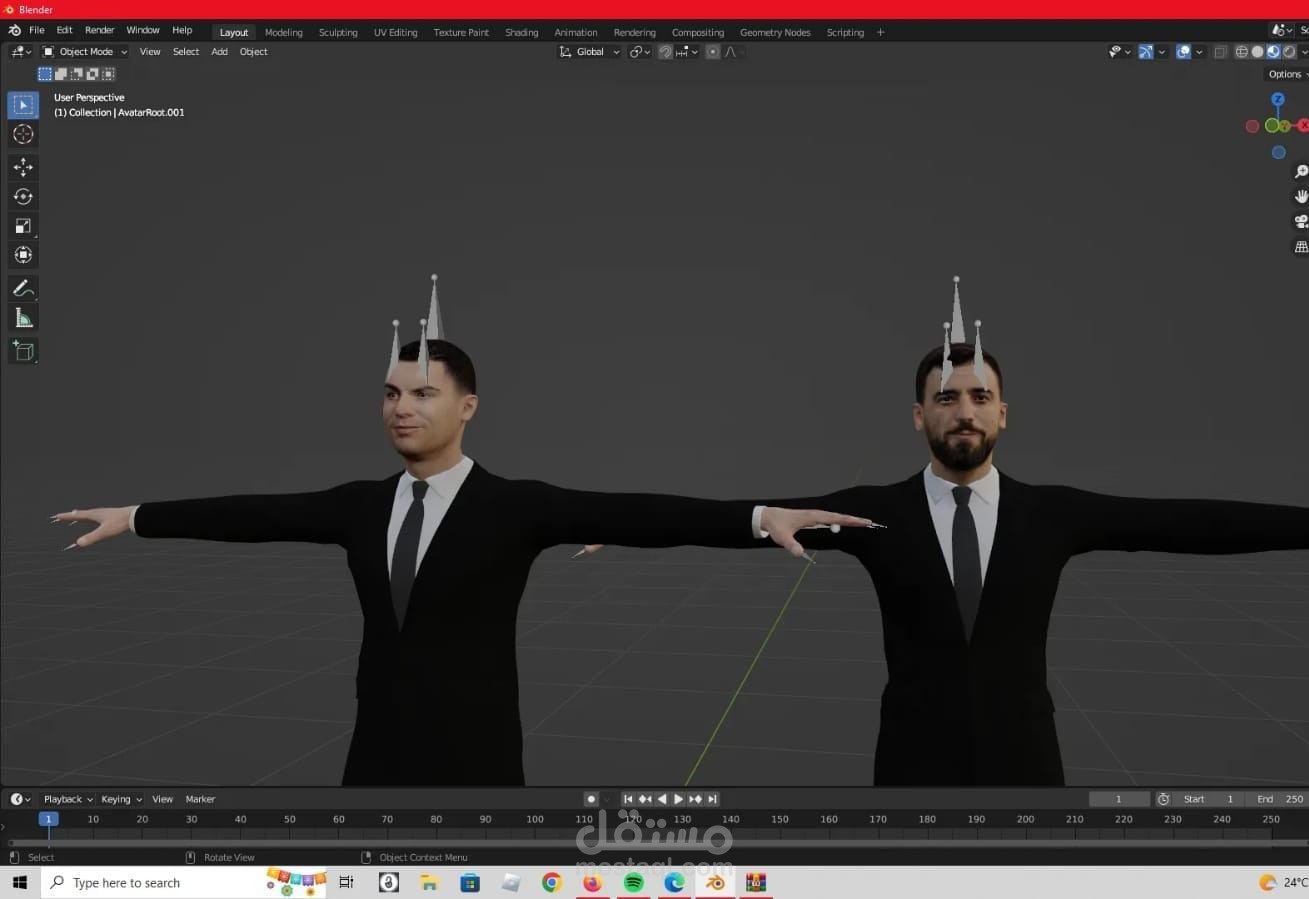The height and width of the screenshot is (899, 1309).
Task: Toggle auto keying record button
Action: click(591, 799)
